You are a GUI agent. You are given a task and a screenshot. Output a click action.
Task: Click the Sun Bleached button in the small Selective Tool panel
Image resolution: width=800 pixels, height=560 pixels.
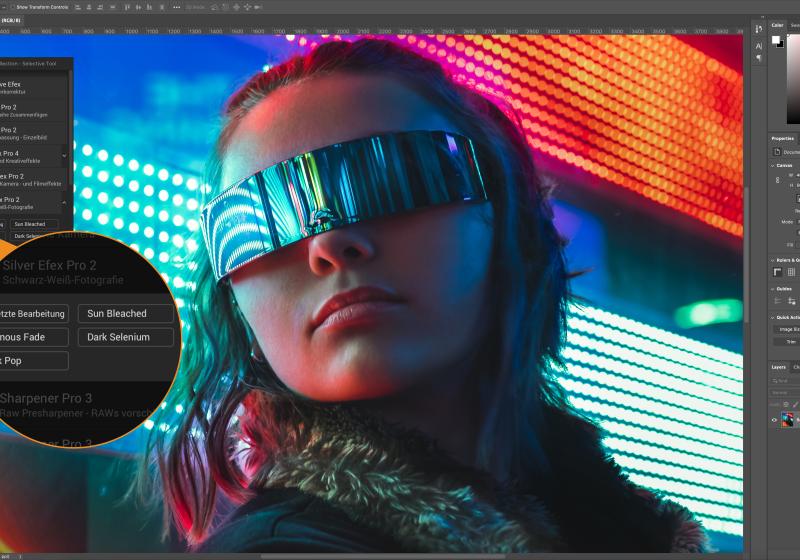pos(30,224)
